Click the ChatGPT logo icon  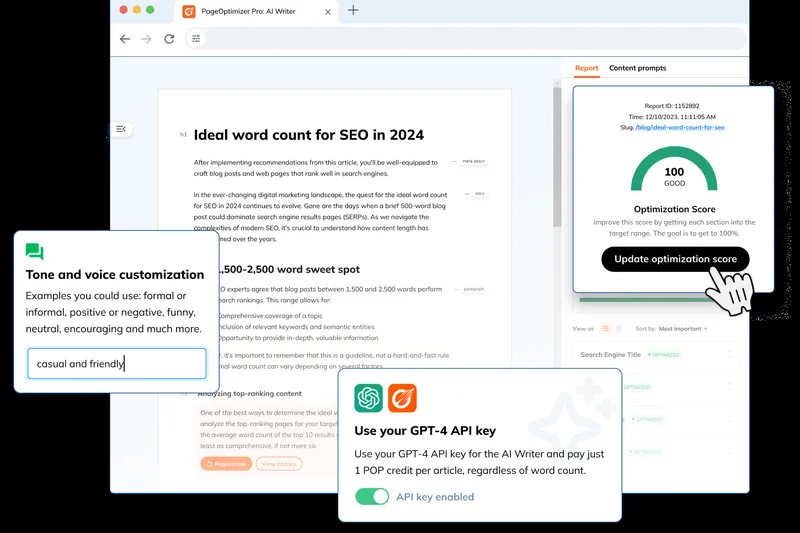[x=368, y=398]
